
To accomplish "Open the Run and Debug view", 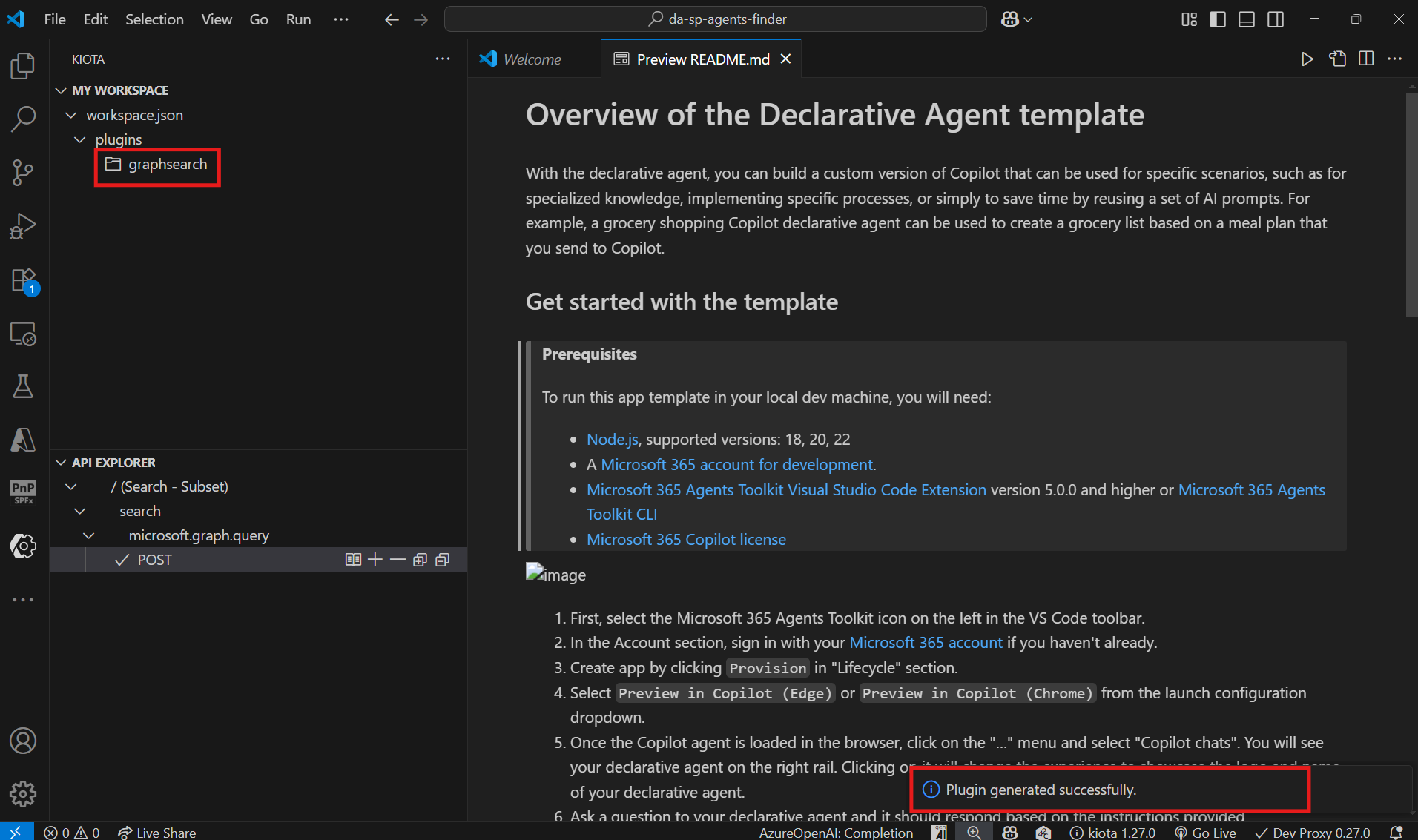I will [23, 226].
